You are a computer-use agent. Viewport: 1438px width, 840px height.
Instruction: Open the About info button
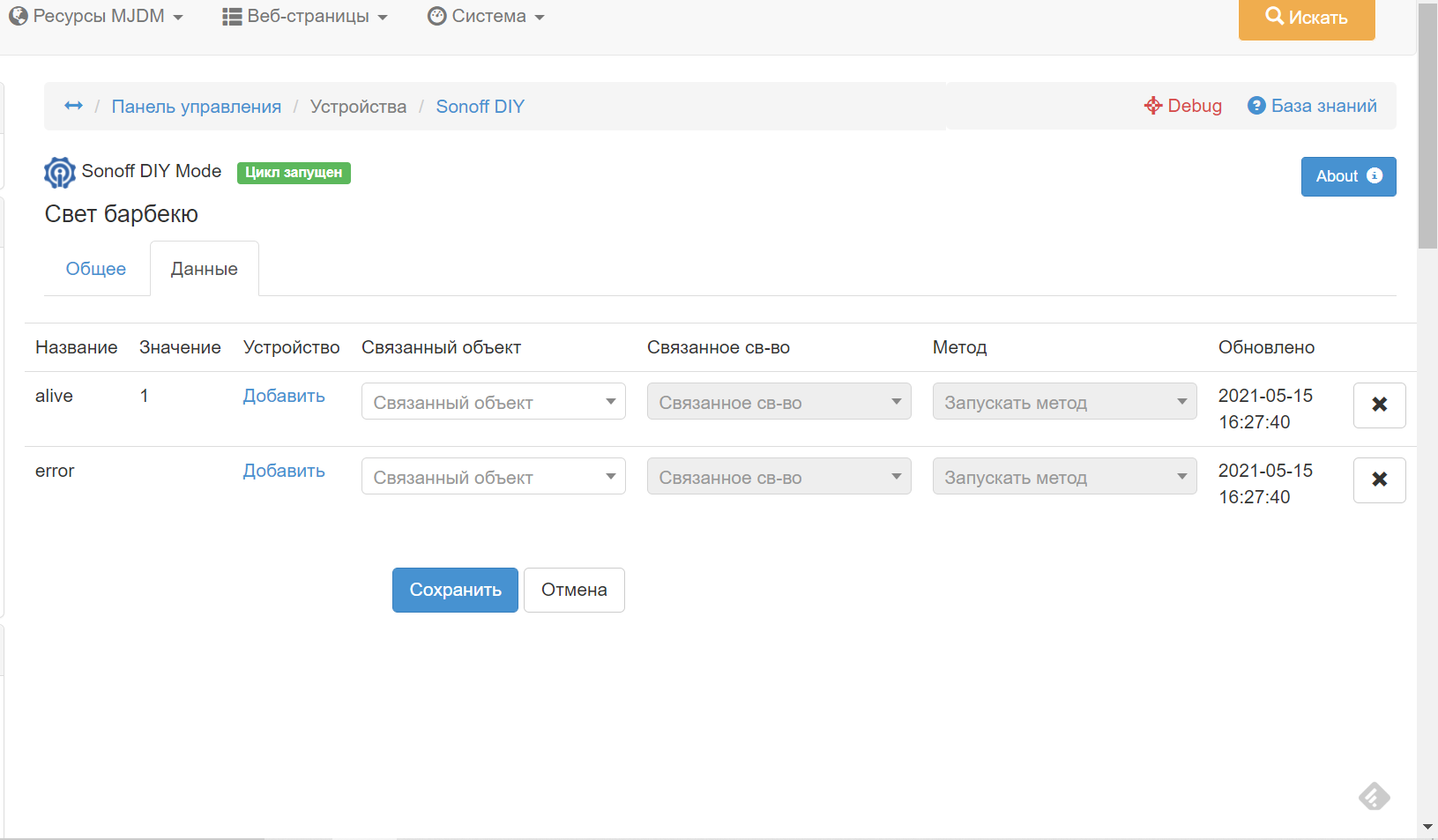point(1348,176)
